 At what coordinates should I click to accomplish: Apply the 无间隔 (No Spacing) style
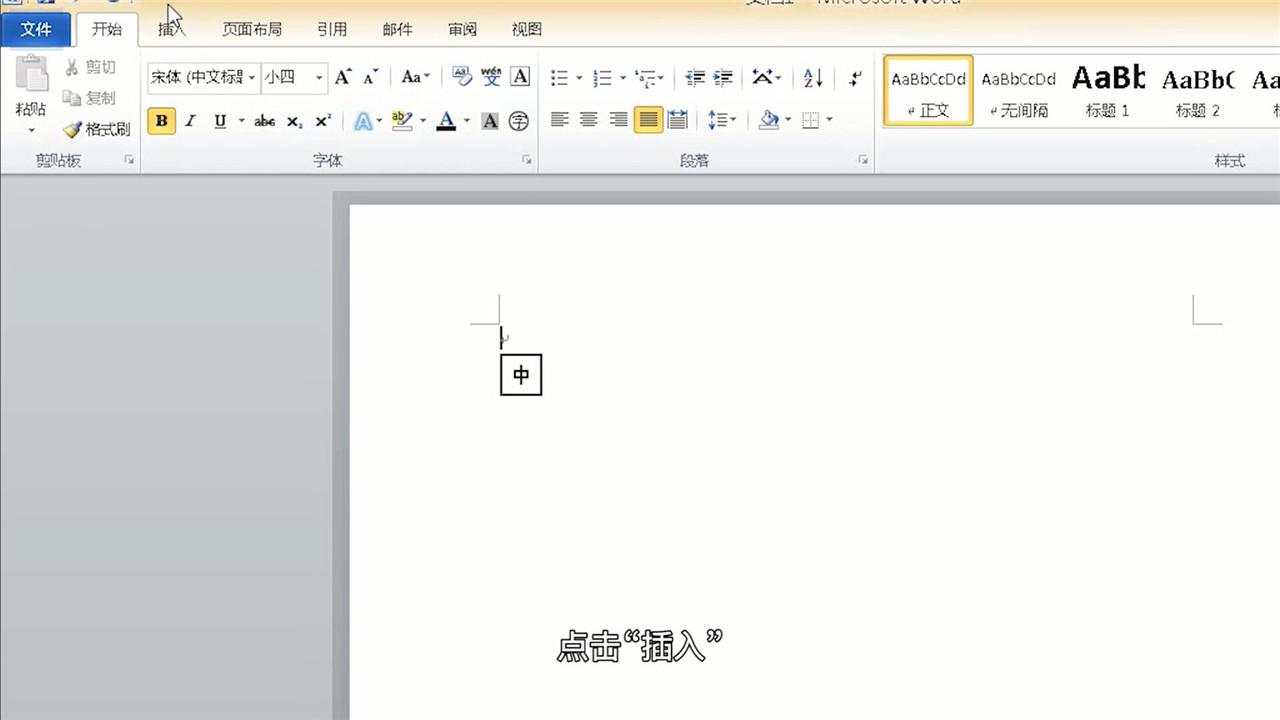click(x=1018, y=91)
